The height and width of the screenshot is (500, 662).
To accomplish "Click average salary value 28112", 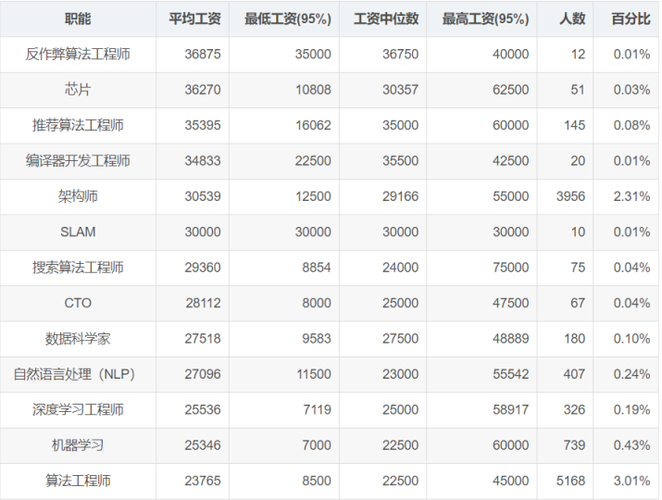I will [x=203, y=303].
